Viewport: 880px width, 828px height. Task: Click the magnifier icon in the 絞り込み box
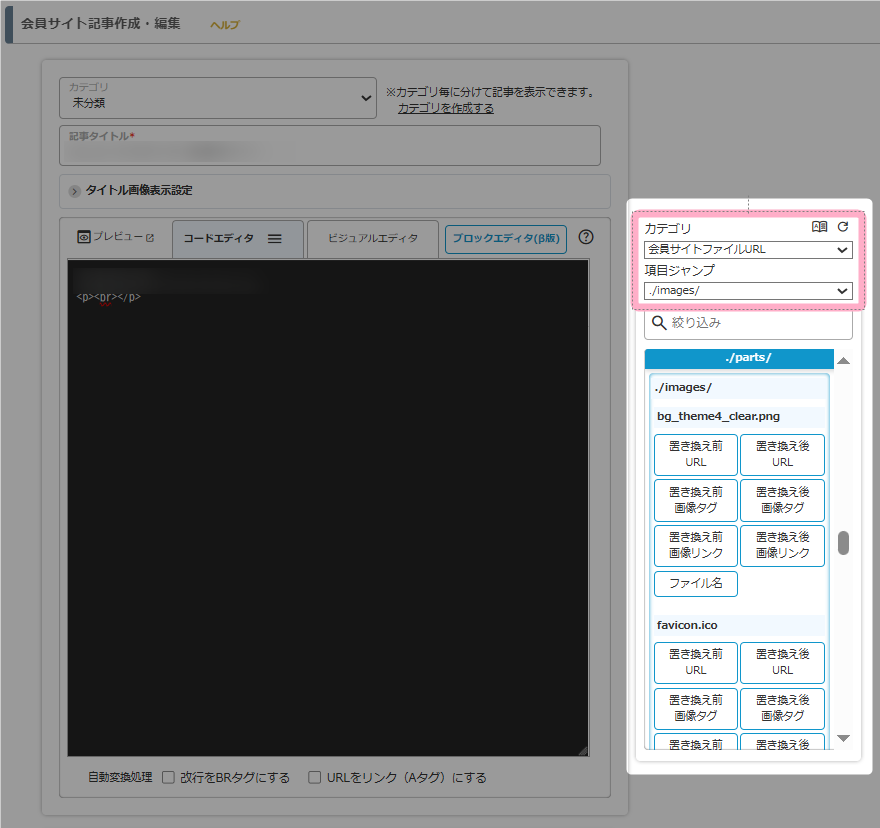[x=659, y=323]
